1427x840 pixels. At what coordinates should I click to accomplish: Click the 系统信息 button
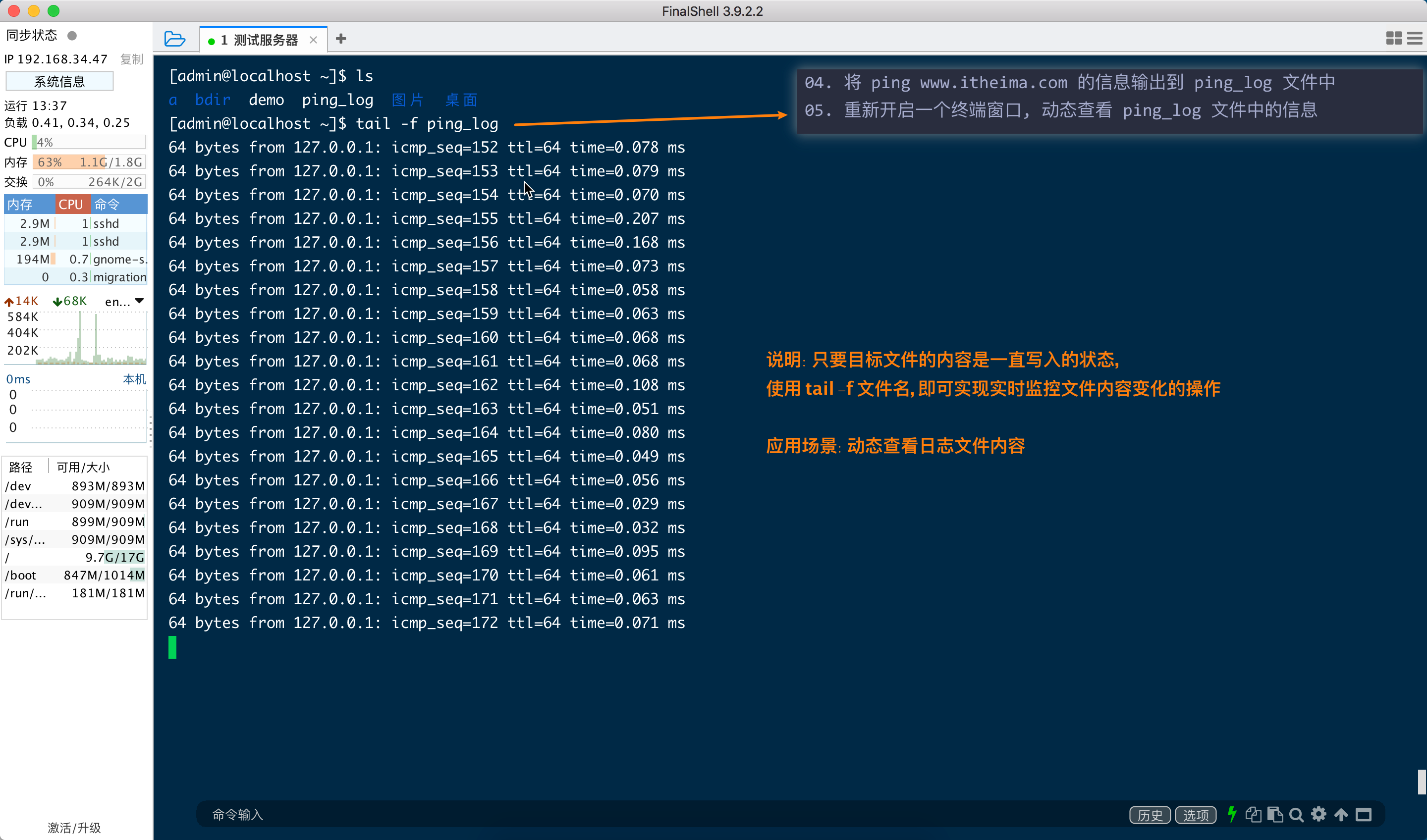[x=59, y=82]
